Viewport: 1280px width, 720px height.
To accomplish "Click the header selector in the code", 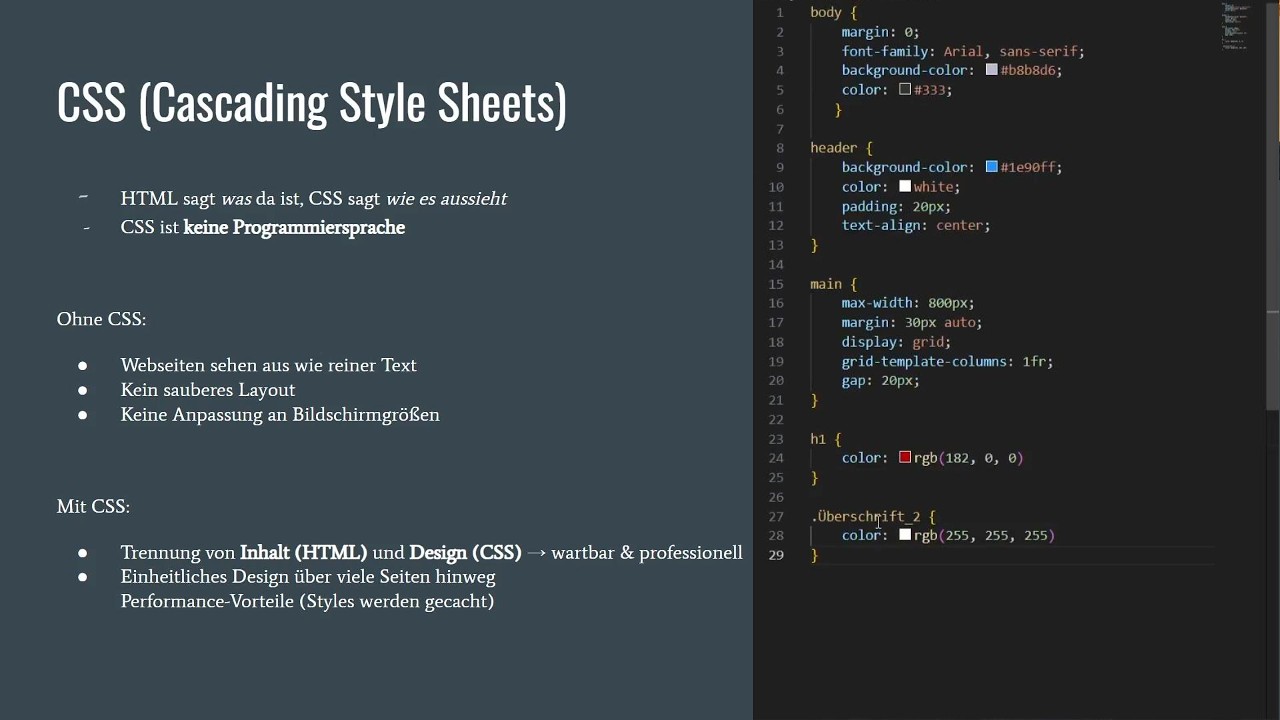I will coord(834,148).
